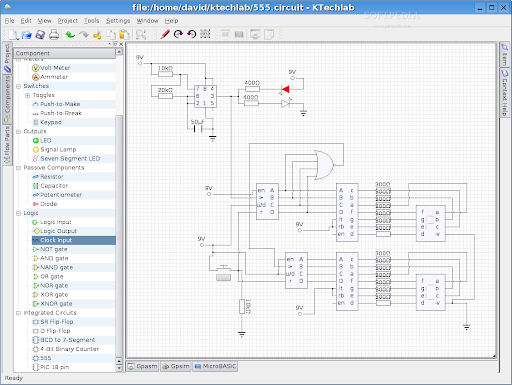Collapse the Switches category
Viewport: 512px width, 385px height.
19,86
